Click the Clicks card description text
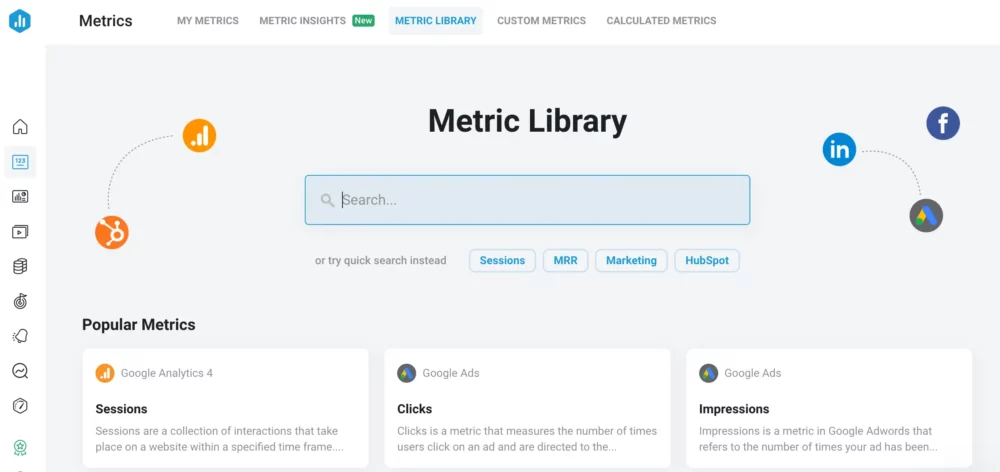 tap(527, 439)
